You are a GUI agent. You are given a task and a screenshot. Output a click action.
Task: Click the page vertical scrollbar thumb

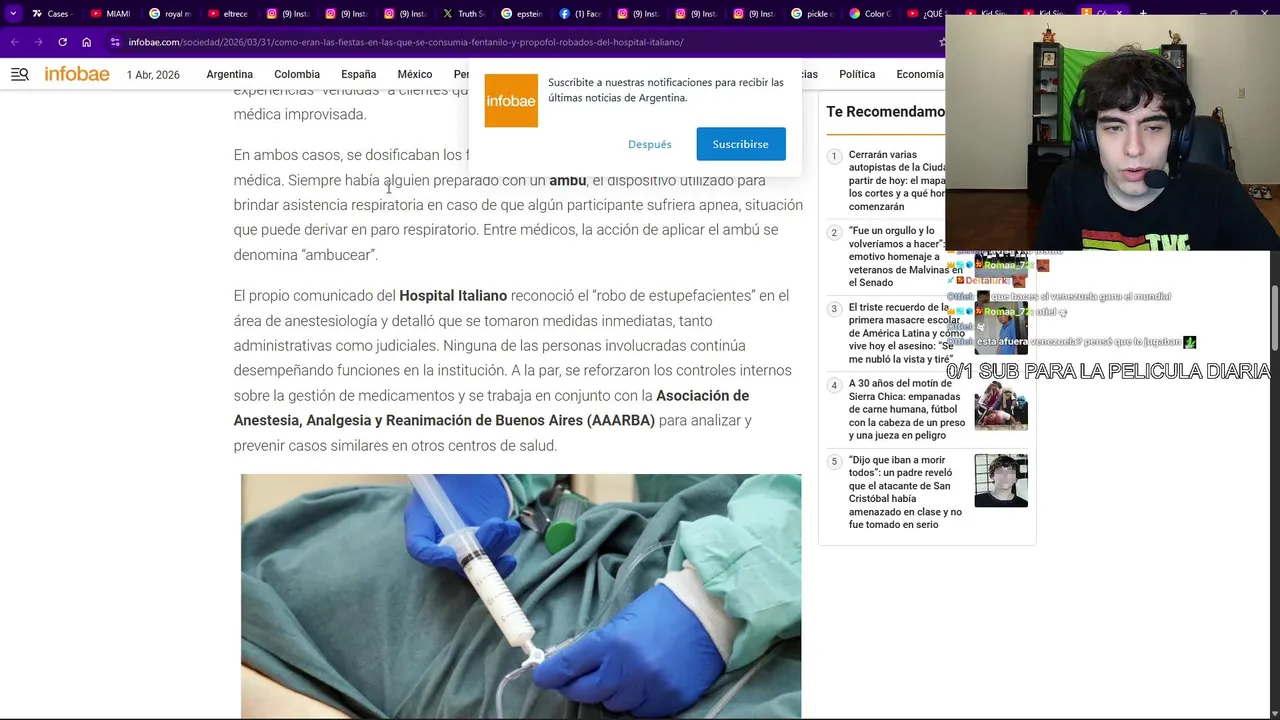(x=1274, y=318)
